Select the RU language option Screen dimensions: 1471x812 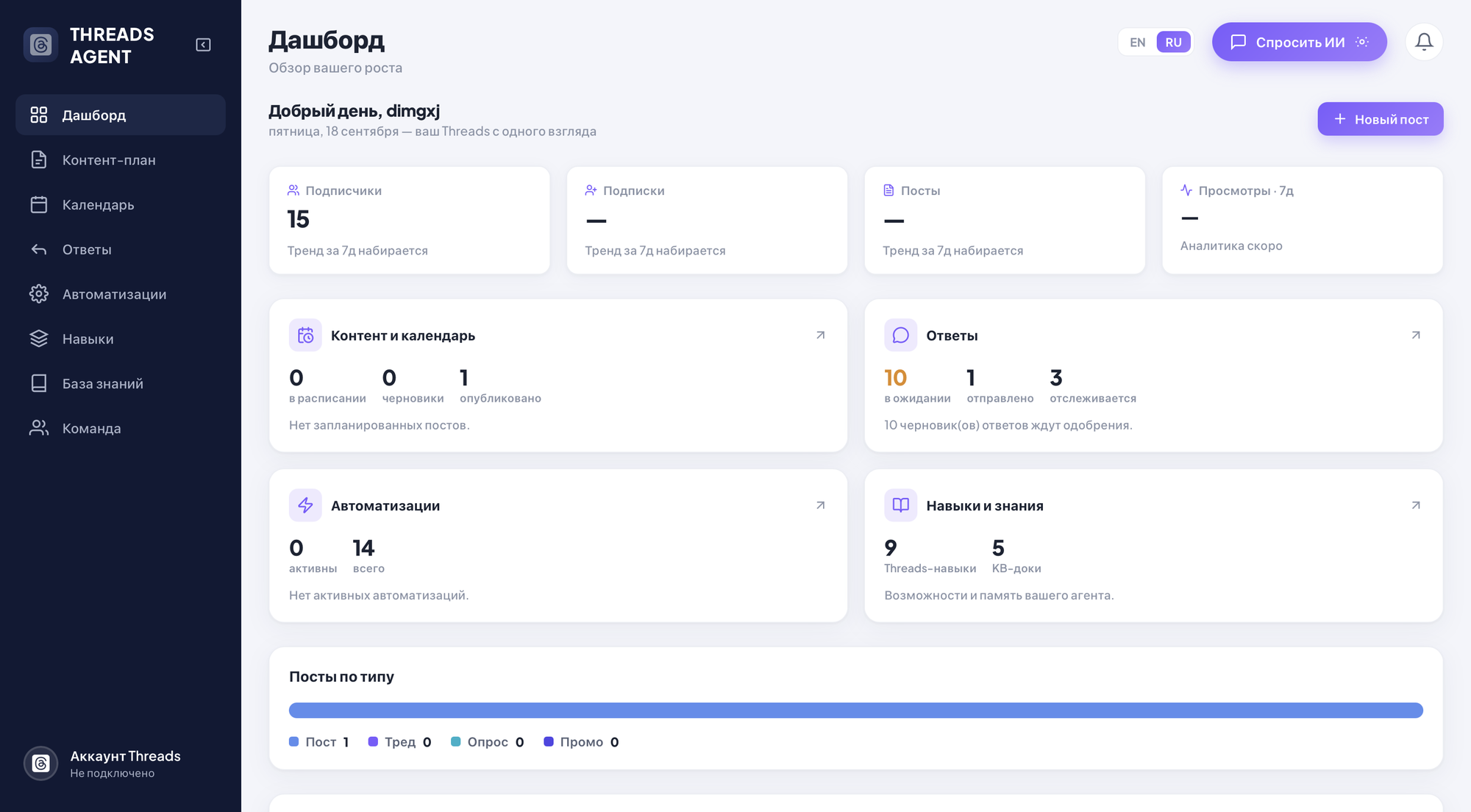pyautogui.click(x=1173, y=42)
